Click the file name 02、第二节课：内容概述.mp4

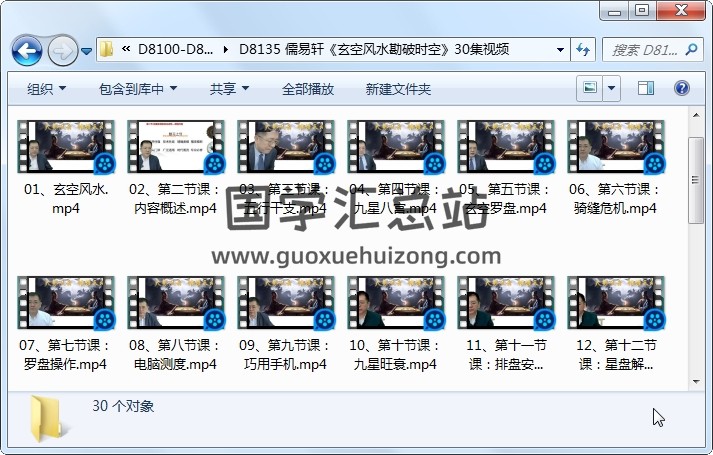[176, 199]
